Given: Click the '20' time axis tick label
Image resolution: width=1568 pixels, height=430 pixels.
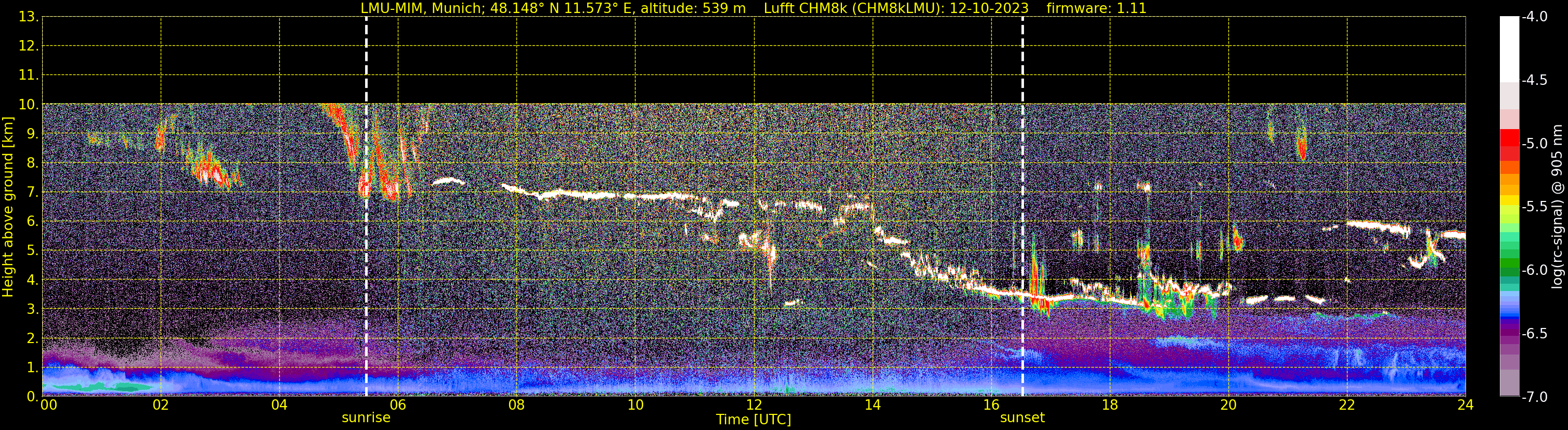Looking at the screenshot, I should (1228, 405).
